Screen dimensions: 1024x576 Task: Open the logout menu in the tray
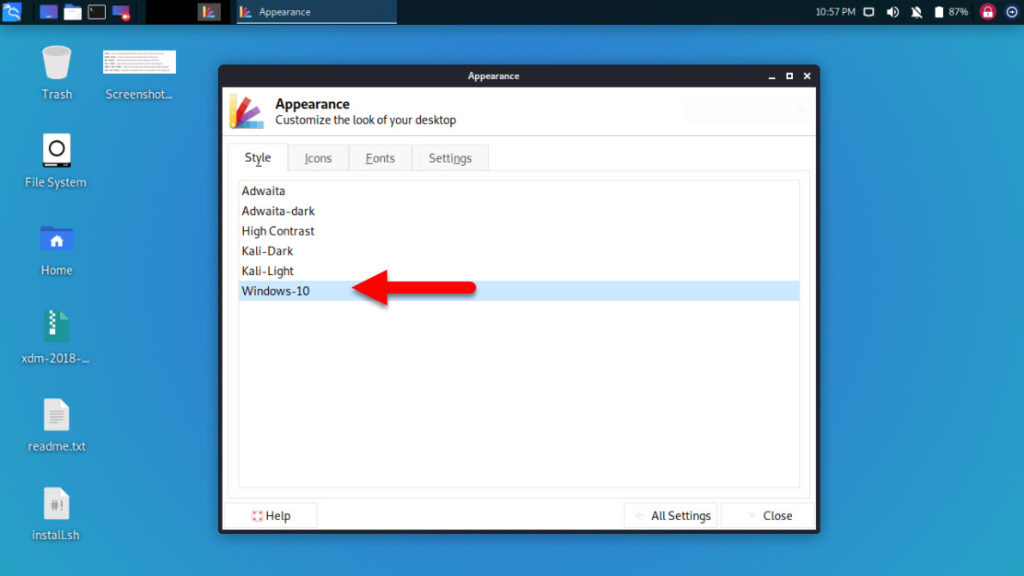[1012, 12]
